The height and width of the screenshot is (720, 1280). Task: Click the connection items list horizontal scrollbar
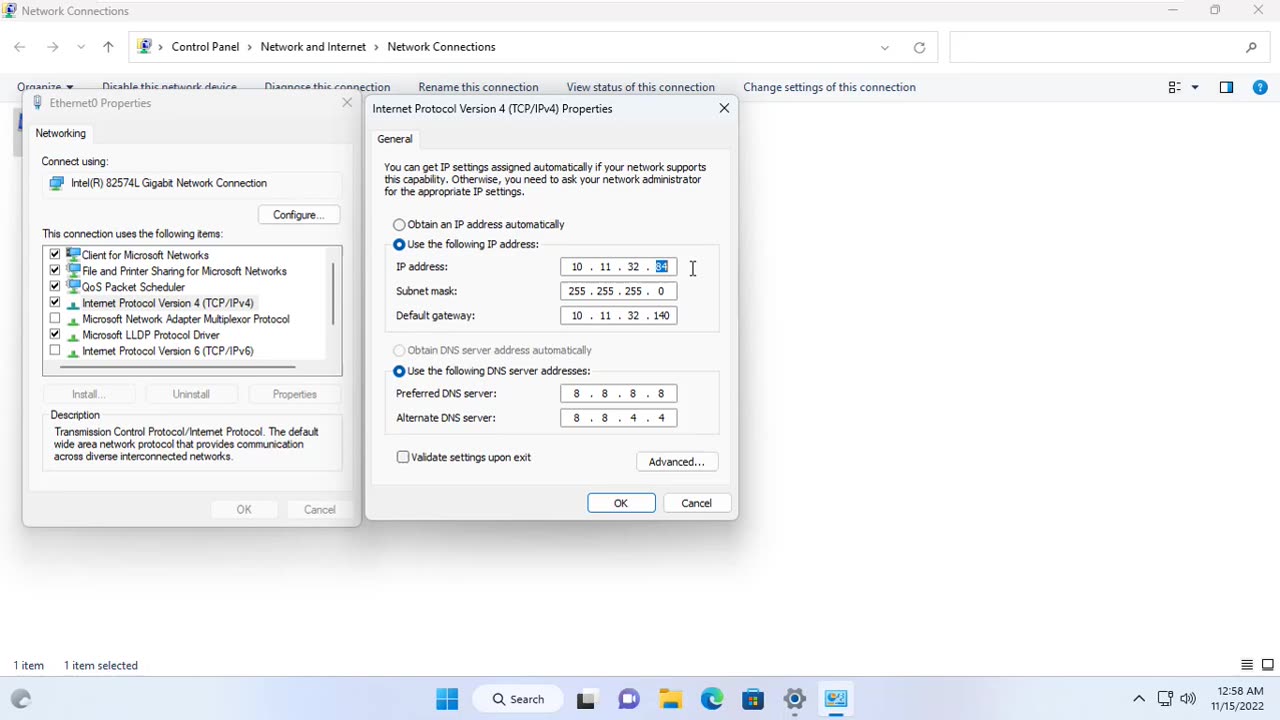[177, 367]
